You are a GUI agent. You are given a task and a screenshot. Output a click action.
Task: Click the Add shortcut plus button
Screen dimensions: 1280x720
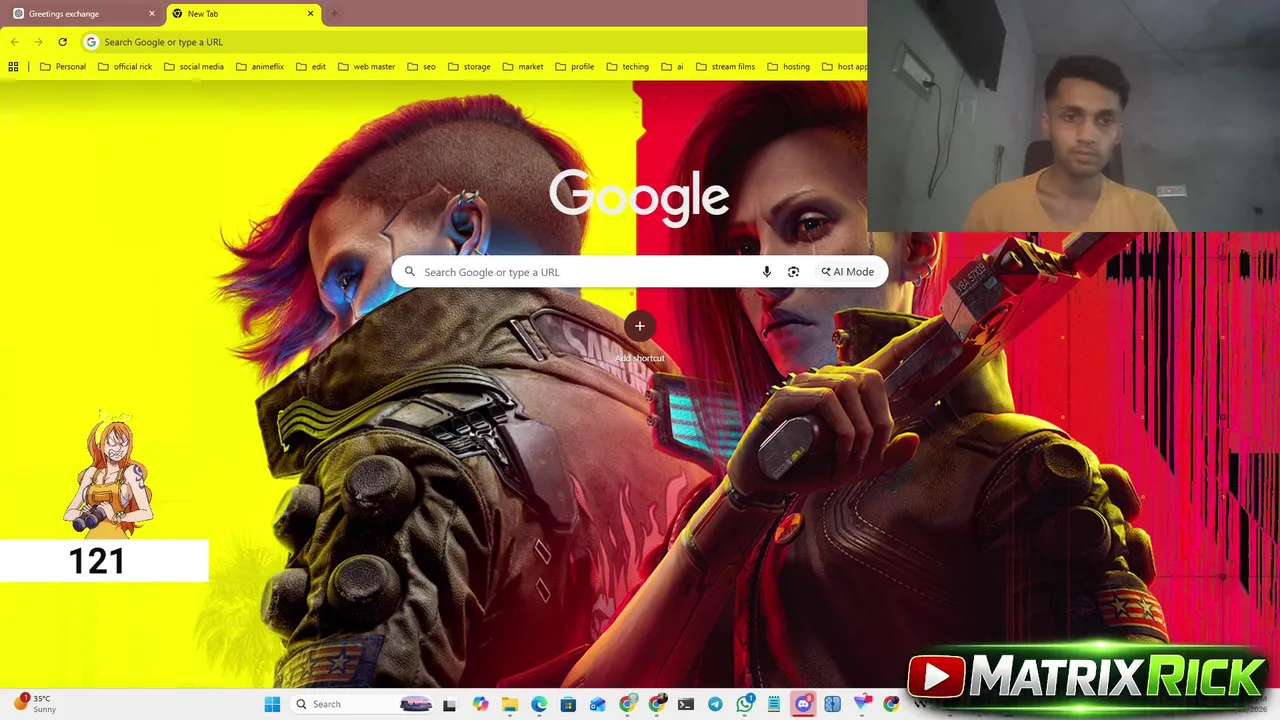(x=639, y=326)
